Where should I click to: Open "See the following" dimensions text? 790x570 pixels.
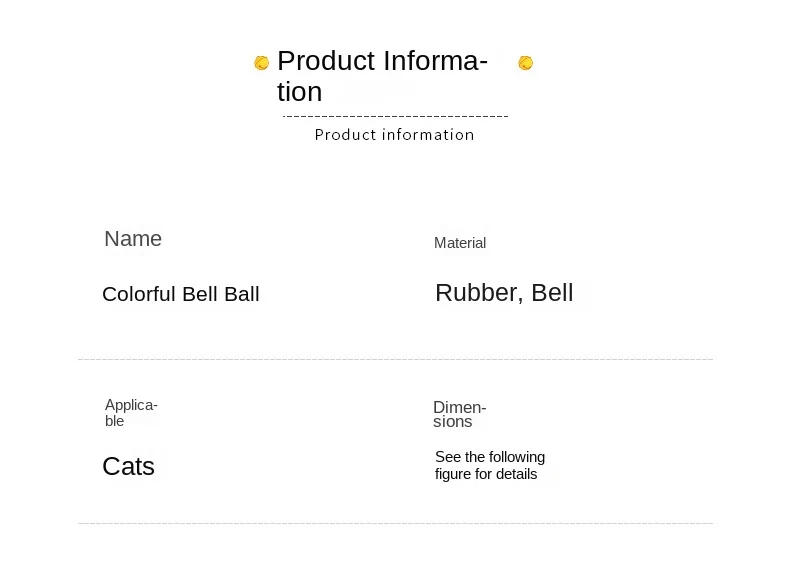490,457
